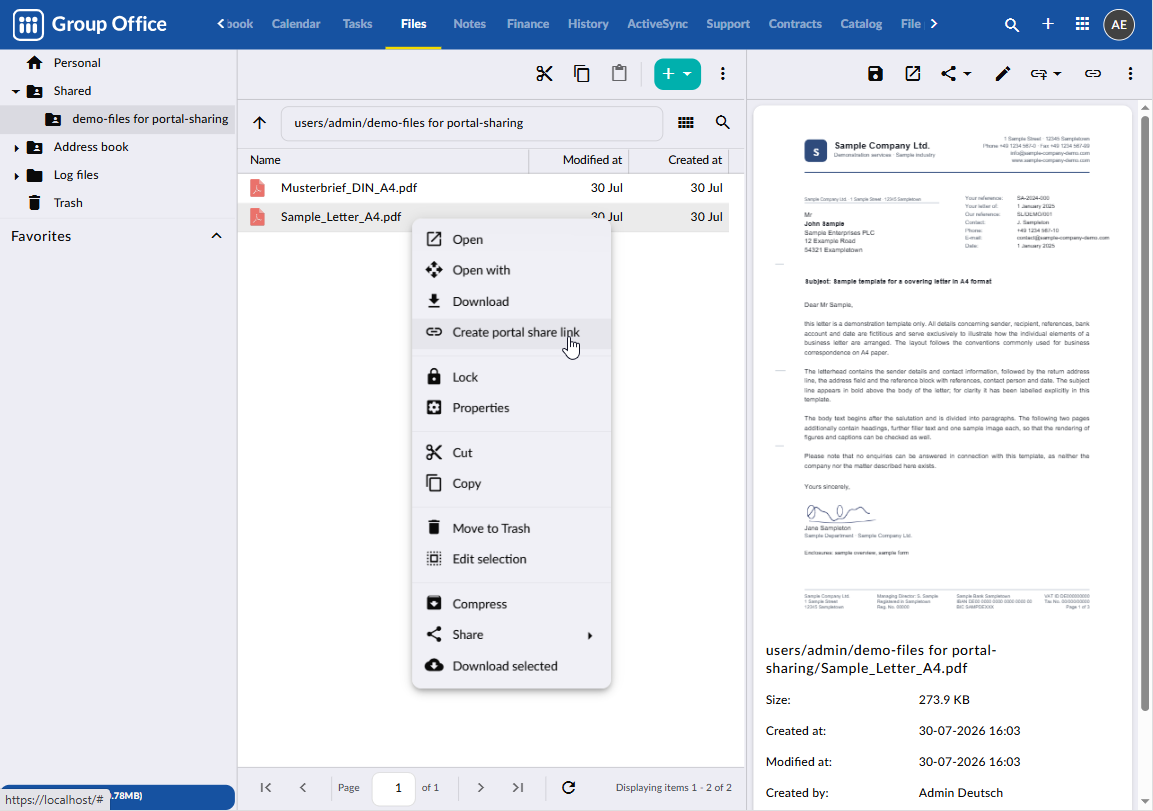Click the scissors cut toolbar icon

pos(544,74)
